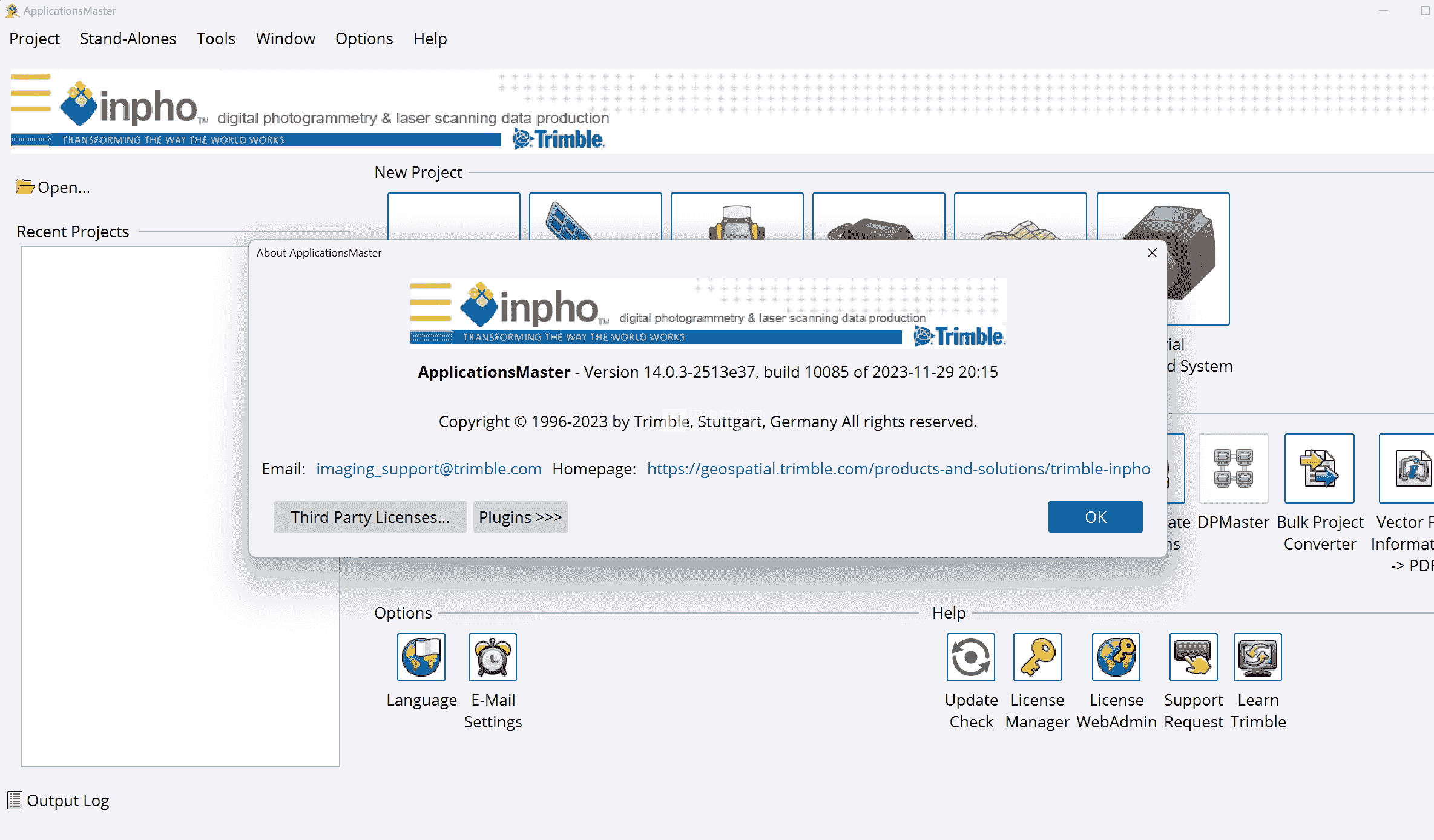Click the Open folder icon
1434x840 pixels.
pos(25,187)
